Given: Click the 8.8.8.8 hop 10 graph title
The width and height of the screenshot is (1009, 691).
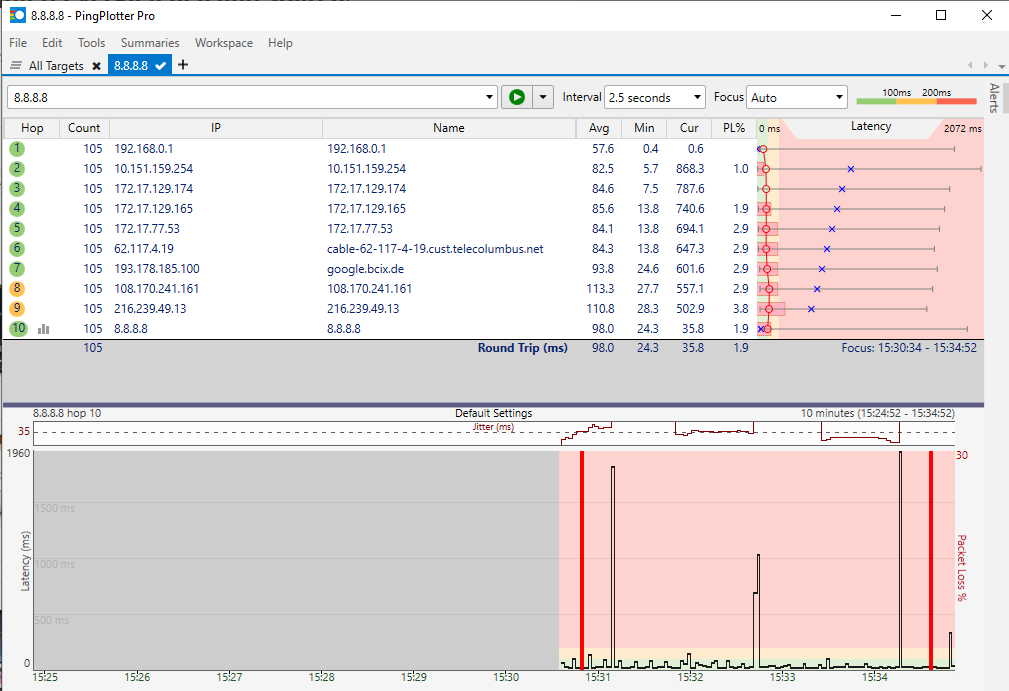Looking at the screenshot, I should tap(67, 413).
